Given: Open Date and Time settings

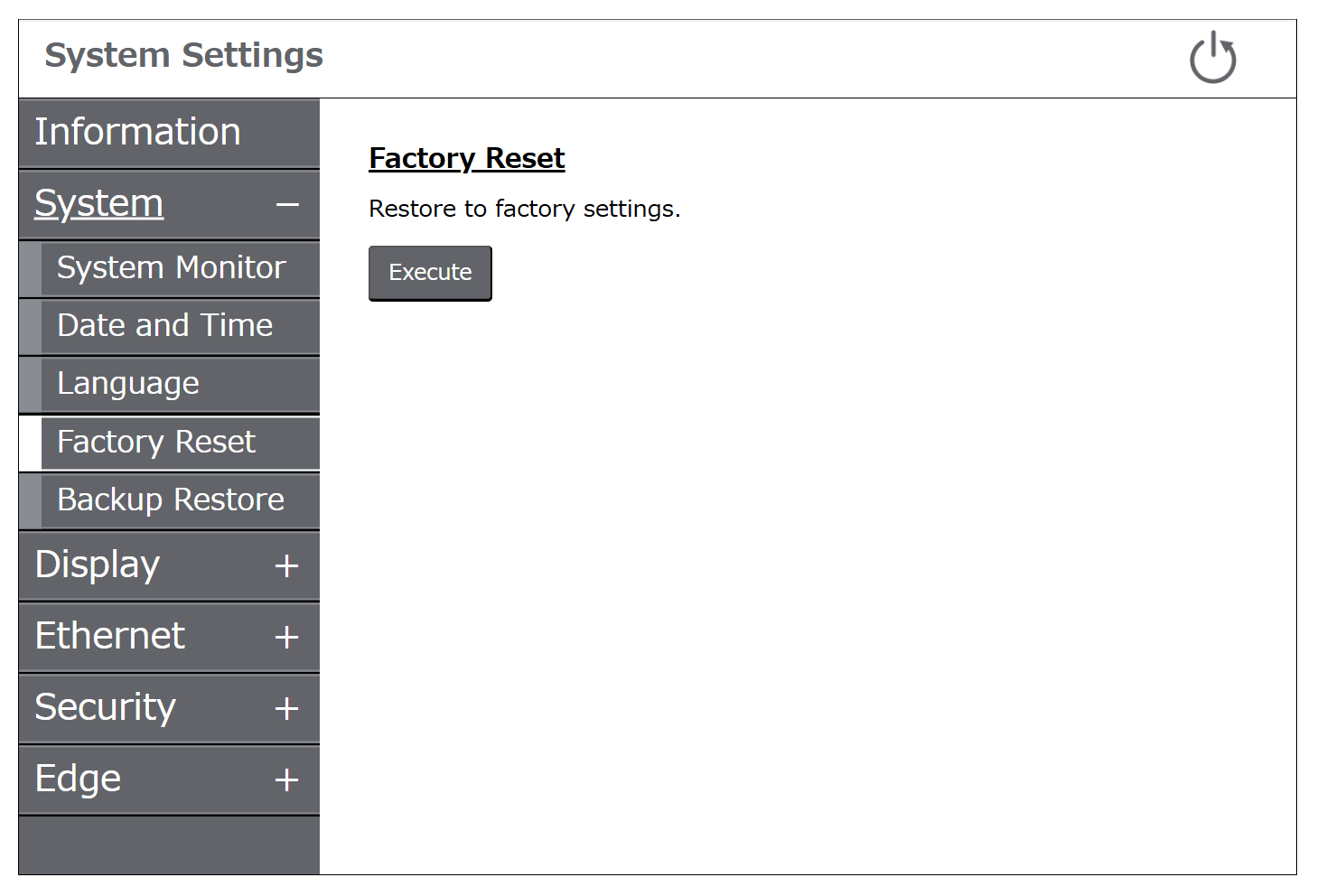Looking at the screenshot, I should point(169,326).
